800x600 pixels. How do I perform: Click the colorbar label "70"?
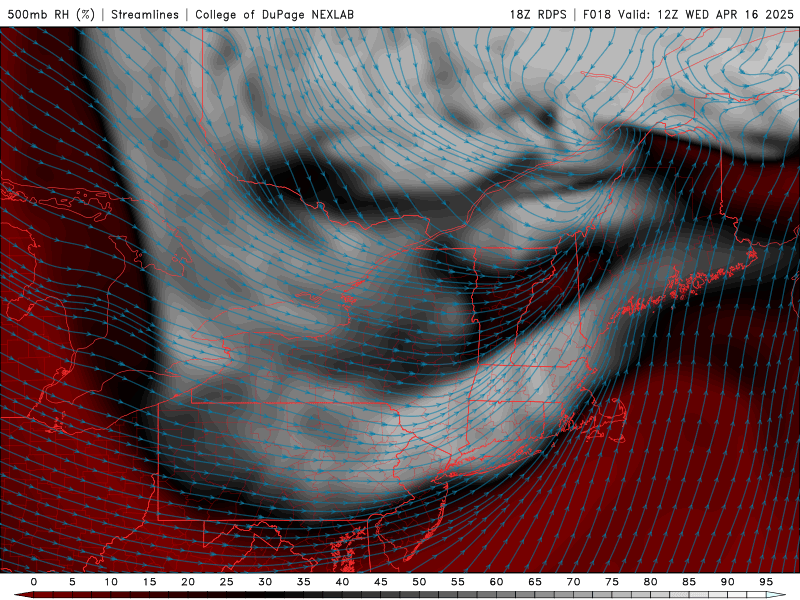pos(573,582)
